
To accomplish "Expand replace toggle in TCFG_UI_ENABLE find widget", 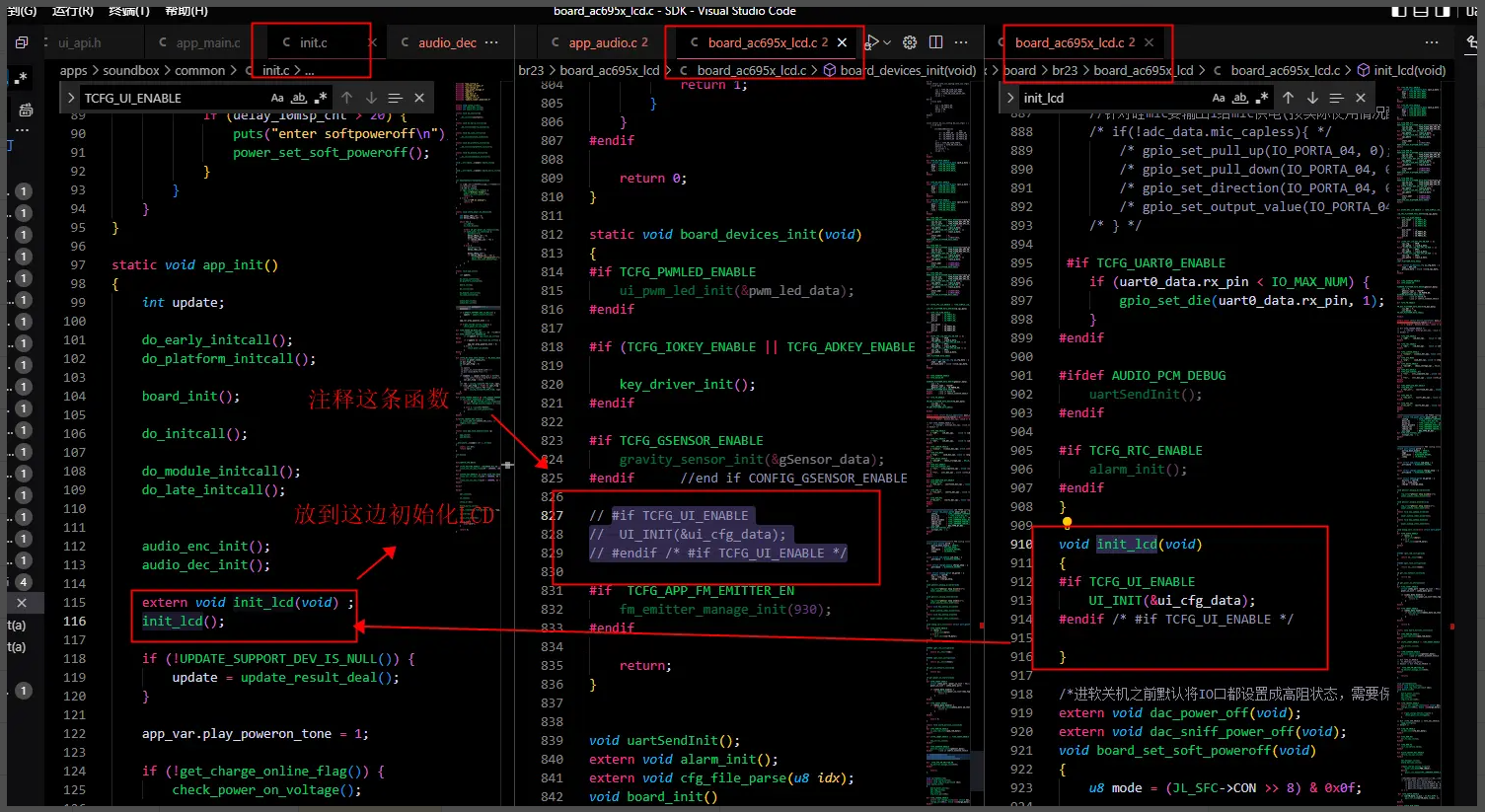I will (x=71, y=98).
